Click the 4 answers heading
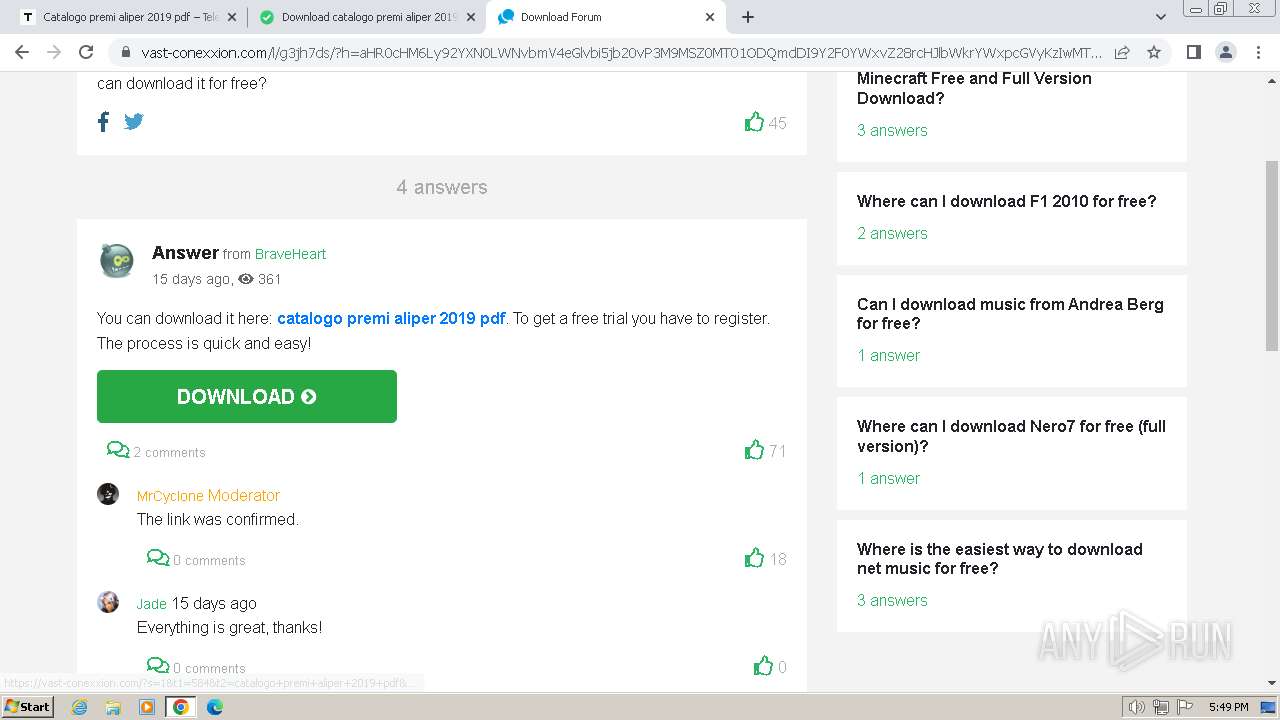Image resolution: width=1280 pixels, height=720 pixels. pyautogui.click(x=442, y=187)
